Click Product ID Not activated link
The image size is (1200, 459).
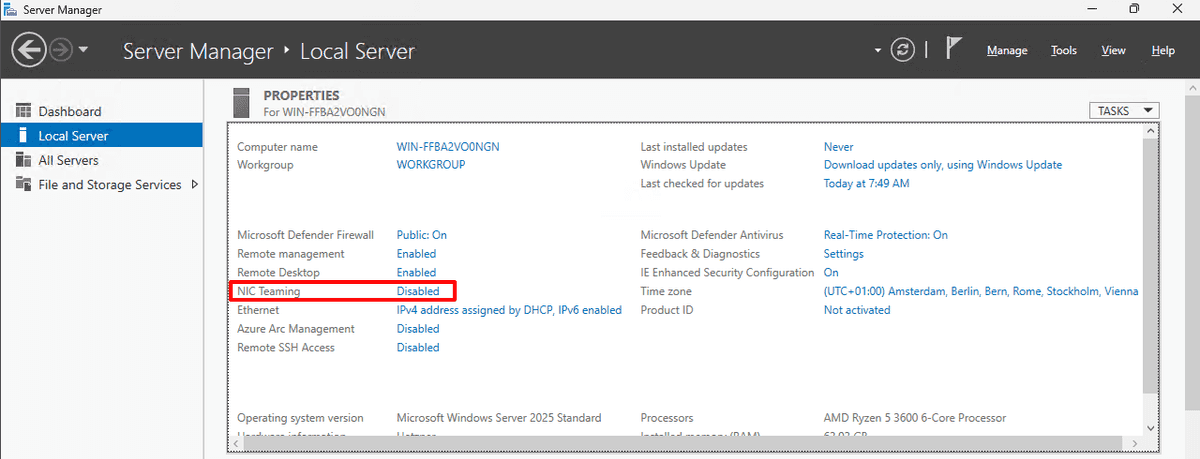coord(857,310)
